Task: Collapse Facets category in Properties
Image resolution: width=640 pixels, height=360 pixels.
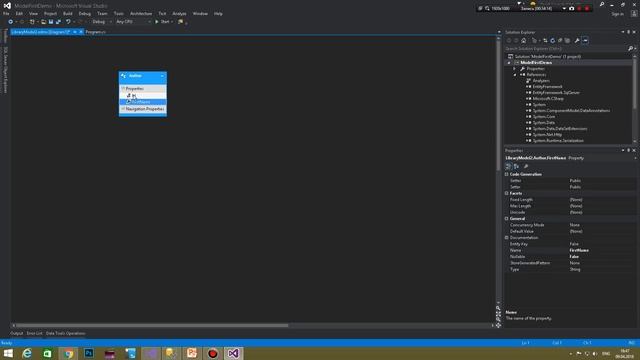Action: click(507, 193)
